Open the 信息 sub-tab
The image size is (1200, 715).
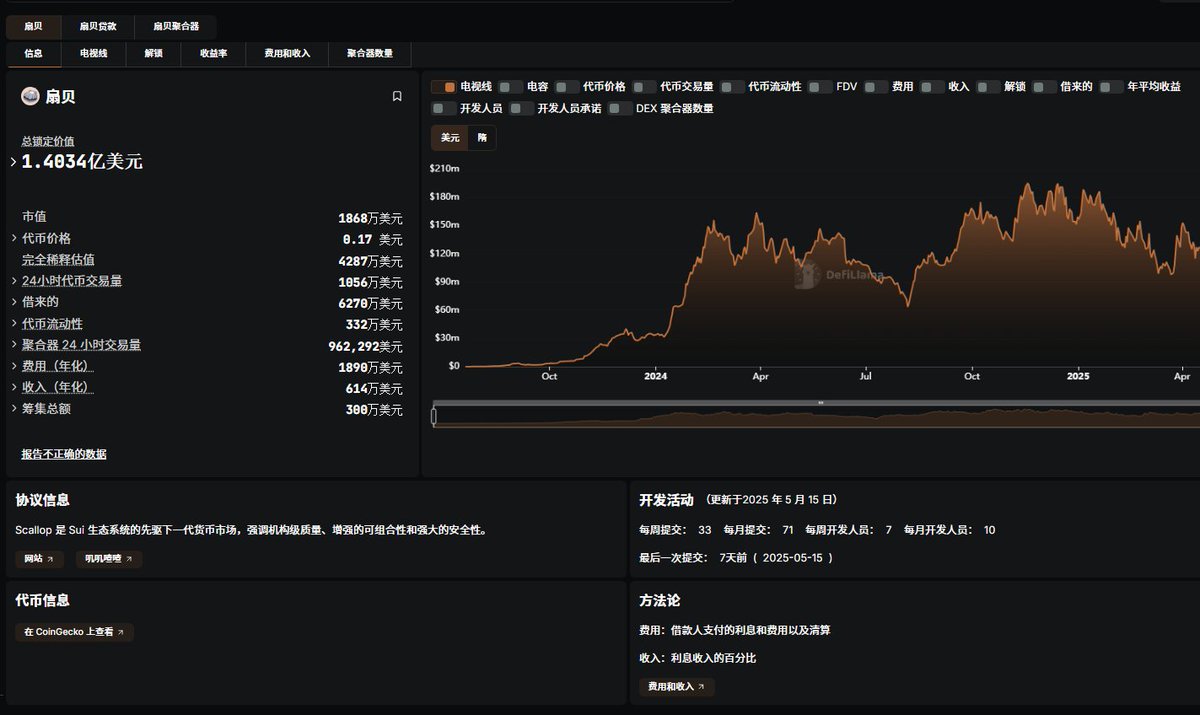click(33, 53)
